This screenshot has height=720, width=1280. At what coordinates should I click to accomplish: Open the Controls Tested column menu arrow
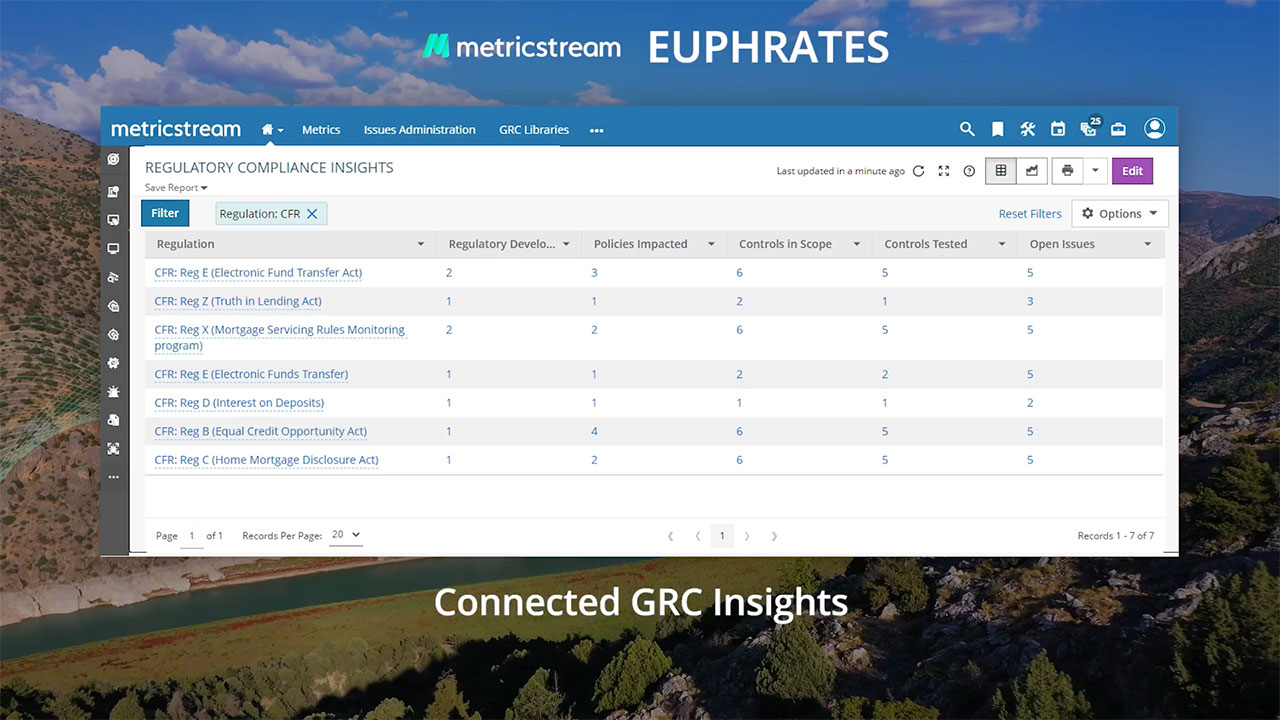[x=1002, y=244]
